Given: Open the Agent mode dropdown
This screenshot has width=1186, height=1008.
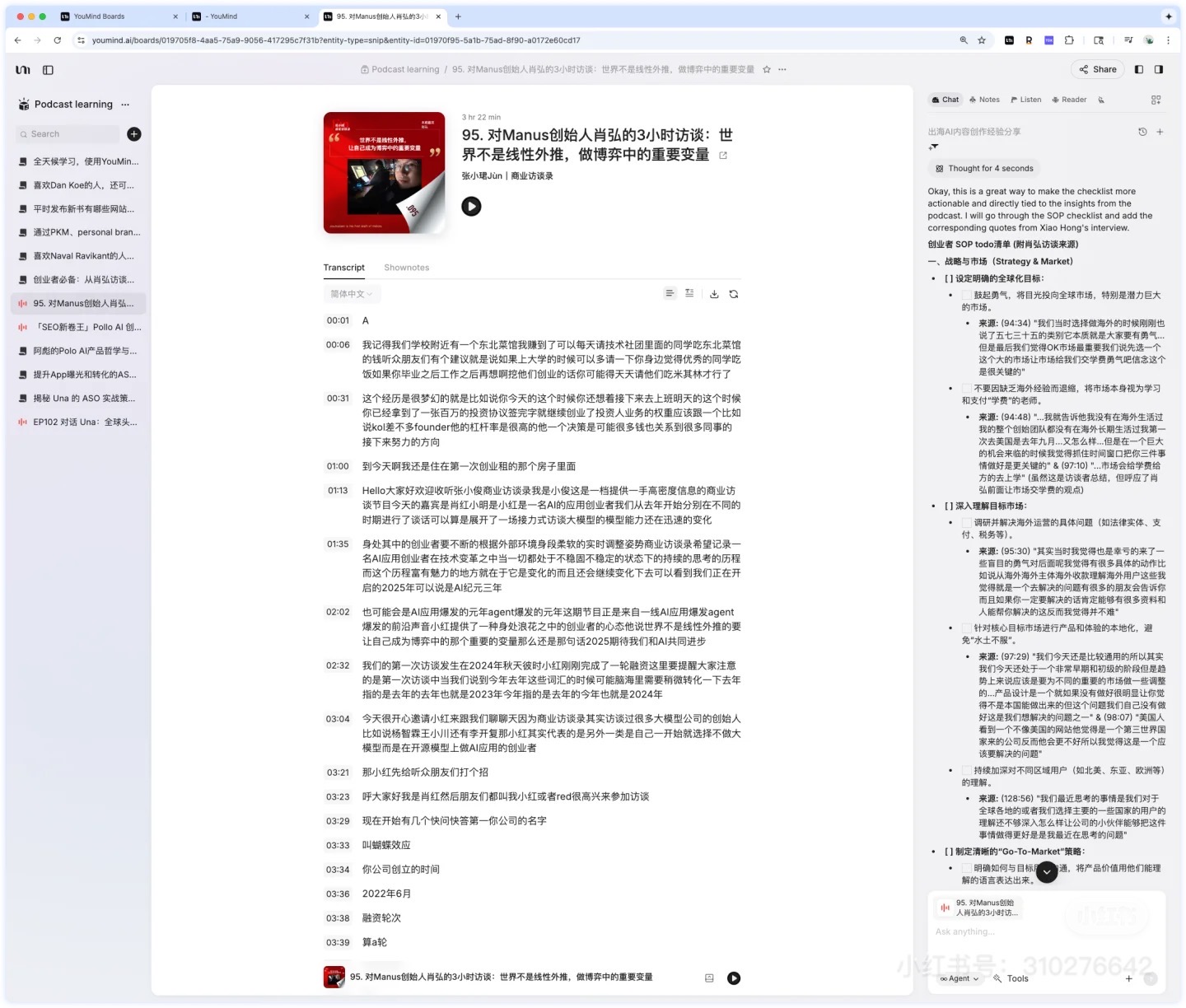Looking at the screenshot, I should pos(960,978).
